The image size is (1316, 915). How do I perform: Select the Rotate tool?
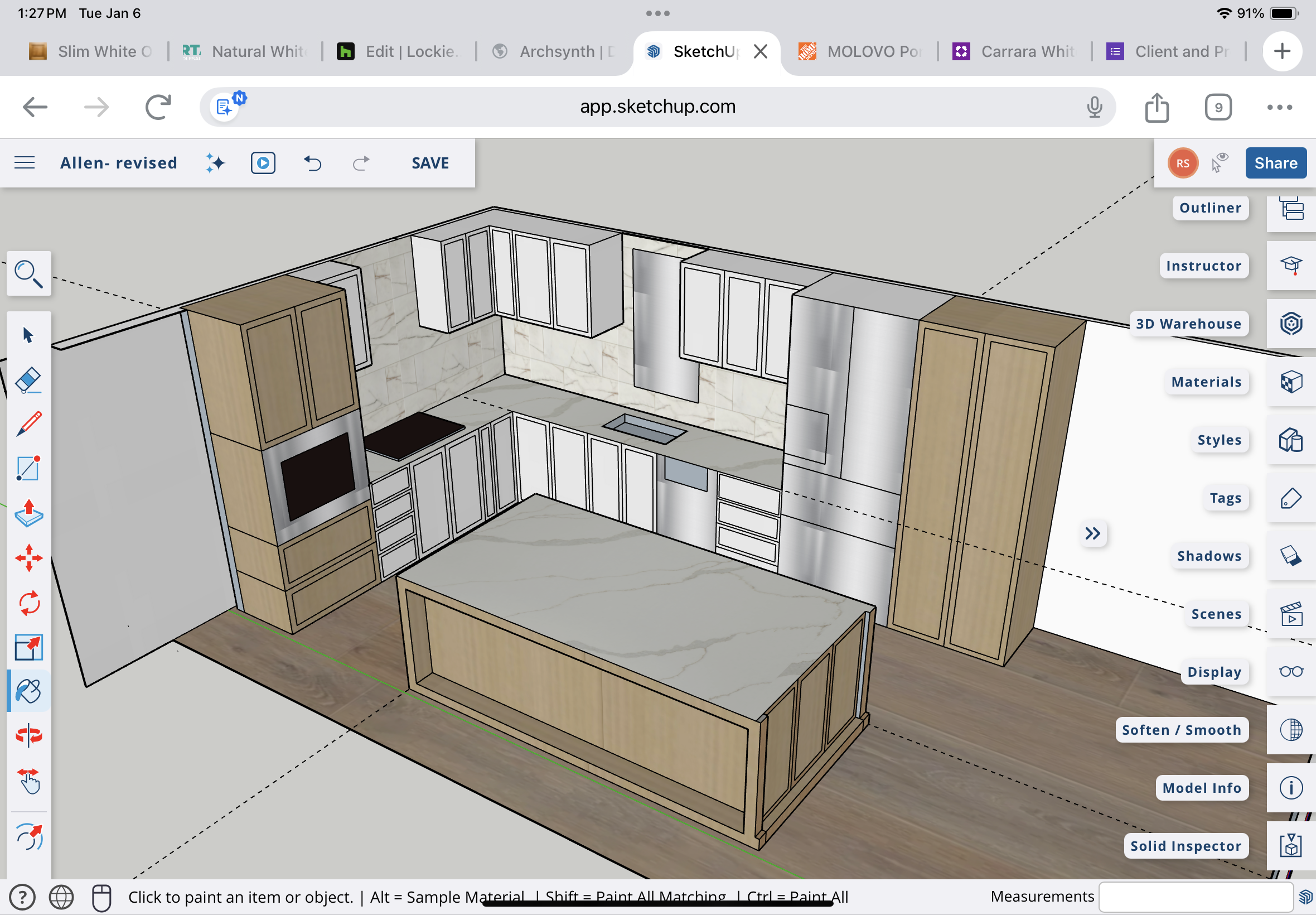pyautogui.click(x=28, y=603)
